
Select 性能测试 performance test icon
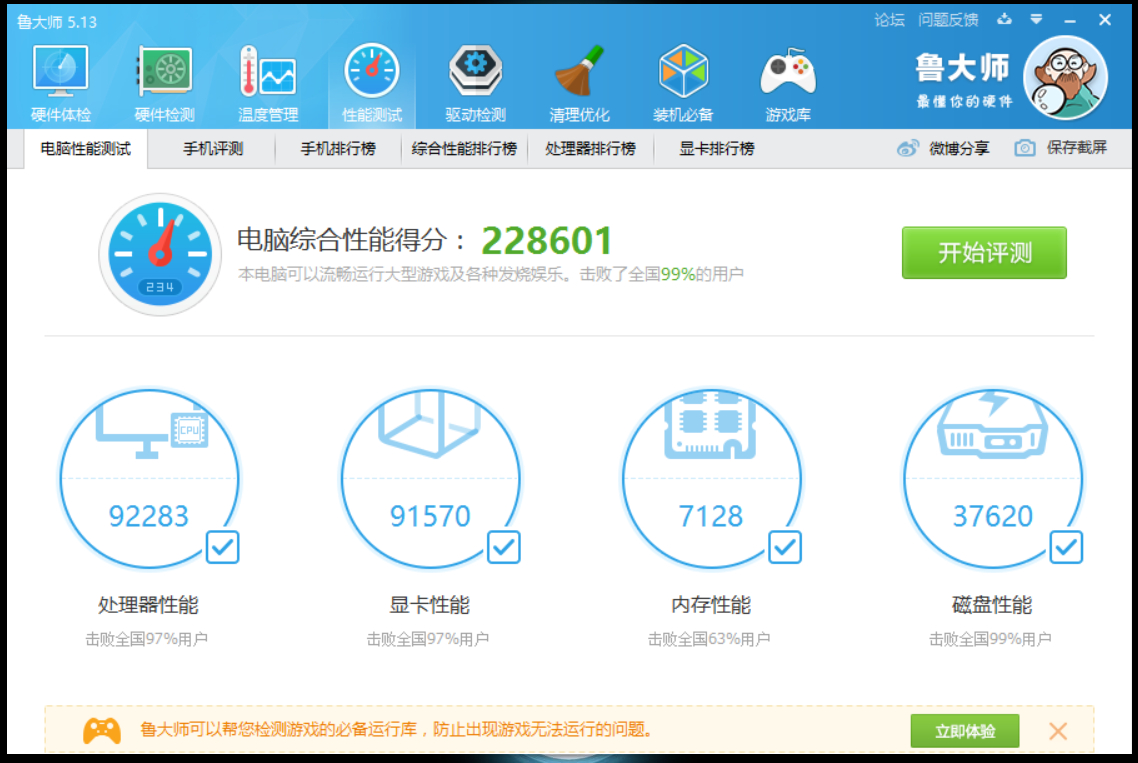tap(372, 83)
